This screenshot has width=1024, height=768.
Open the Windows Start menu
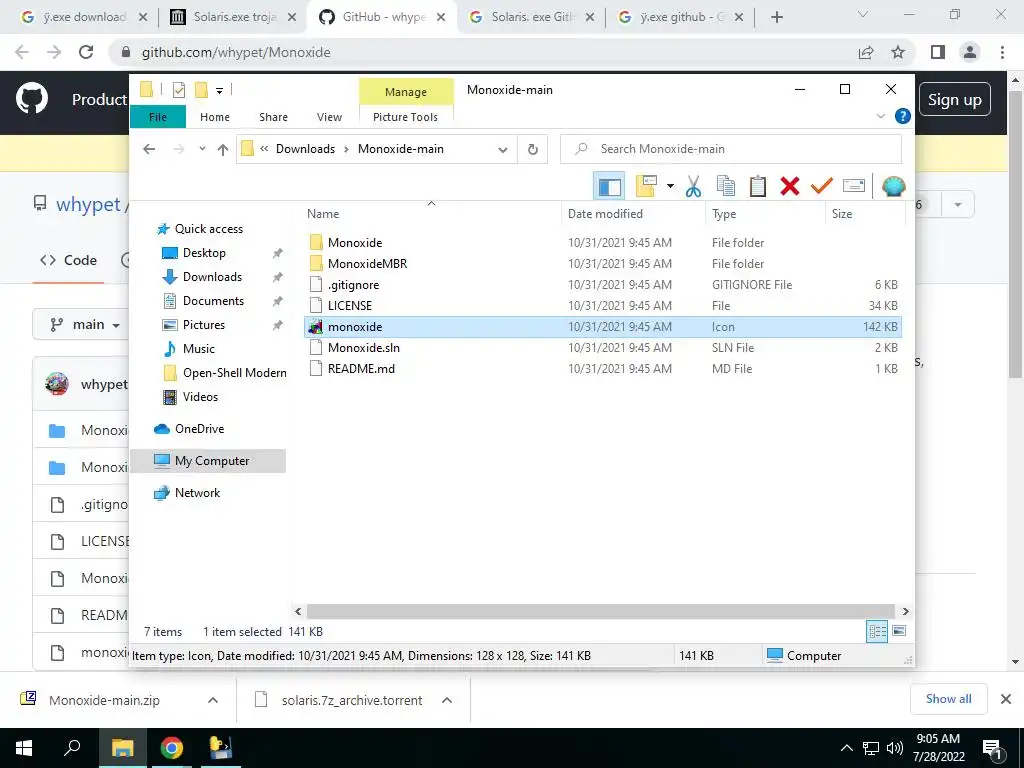click(x=24, y=748)
